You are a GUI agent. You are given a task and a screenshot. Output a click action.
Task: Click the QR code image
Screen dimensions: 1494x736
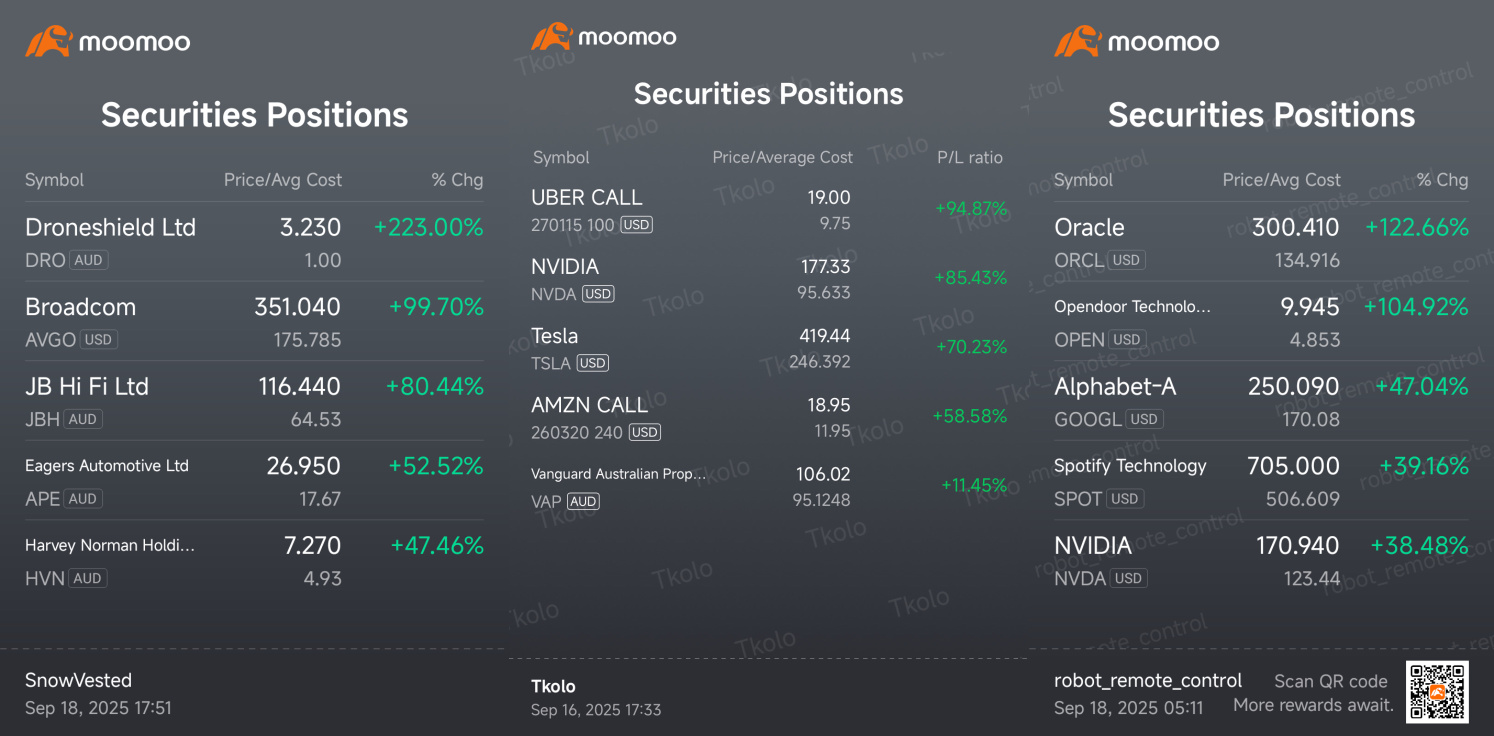click(x=1437, y=691)
